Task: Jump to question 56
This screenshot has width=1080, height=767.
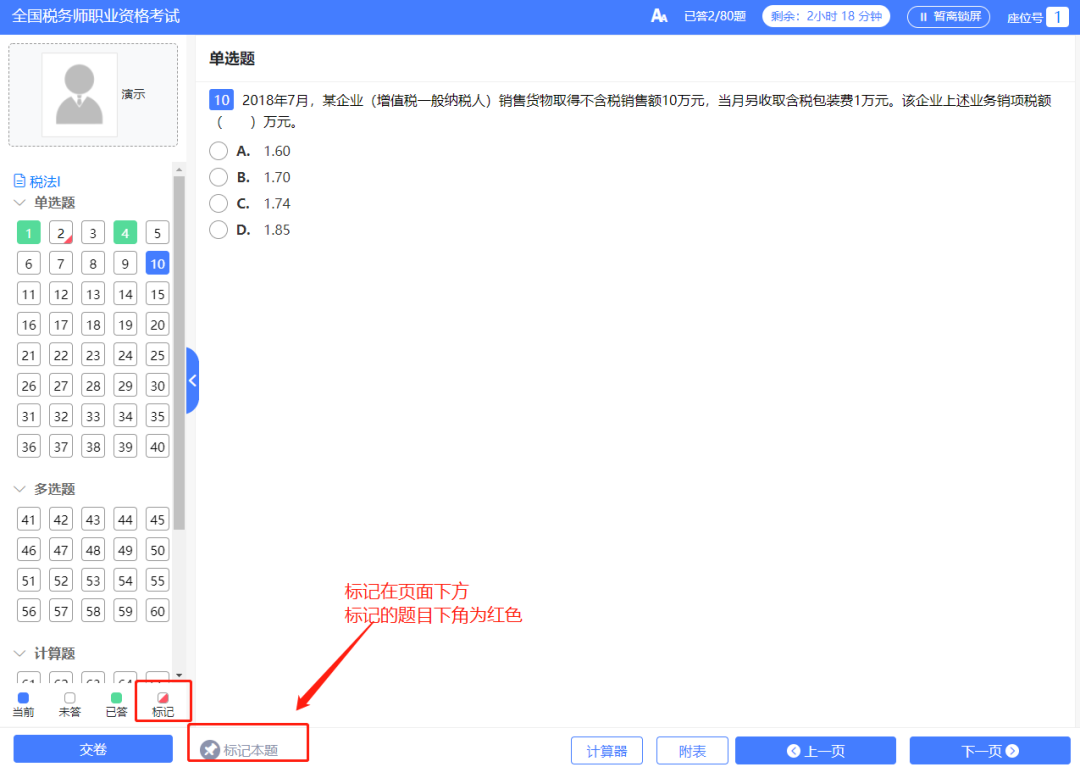Action: (29, 611)
